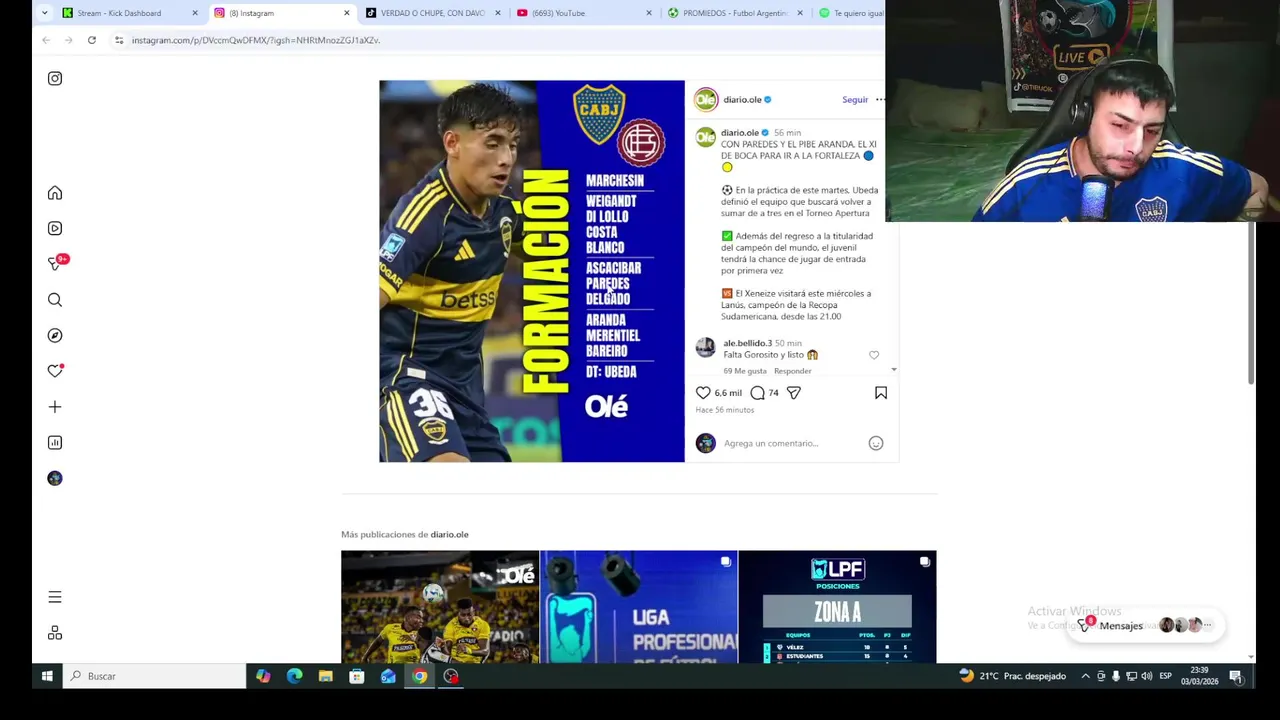Image resolution: width=1280 pixels, height=720 pixels.
Task: Open the LPF Zona A positions thumbnail
Action: pyautogui.click(x=837, y=607)
